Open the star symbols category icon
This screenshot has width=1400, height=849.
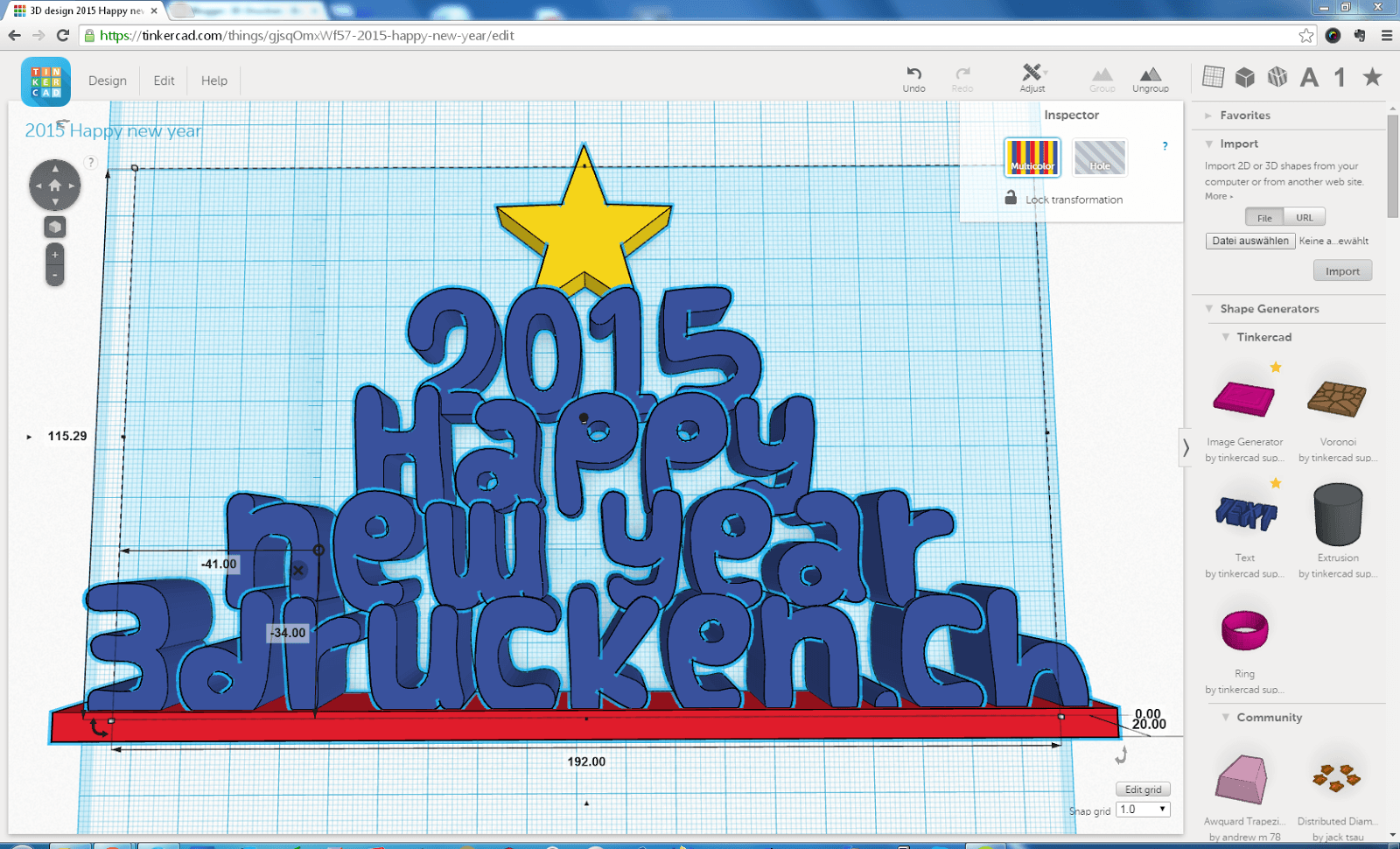(x=1372, y=77)
